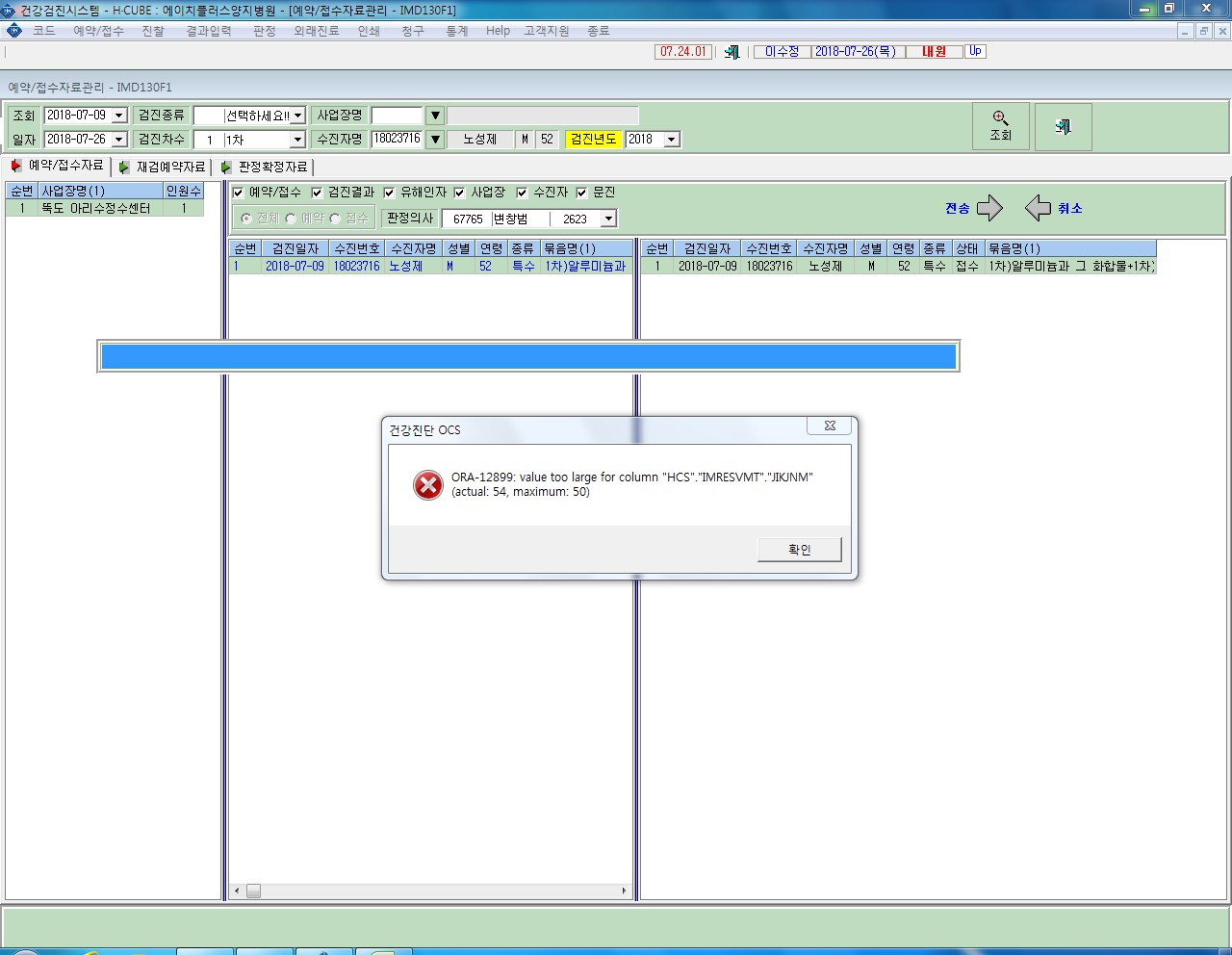Image resolution: width=1232 pixels, height=955 pixels.
Task: Click the Up button in toolbar
Action: coord(975,51)
